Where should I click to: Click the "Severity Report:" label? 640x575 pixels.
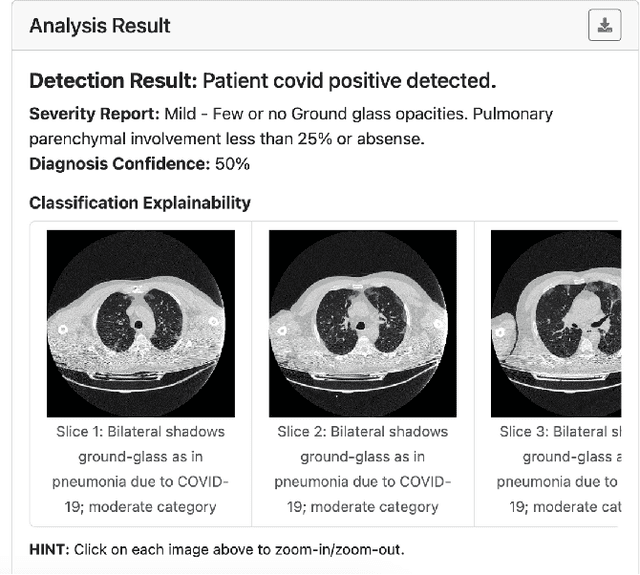click(x=92, y=114)
